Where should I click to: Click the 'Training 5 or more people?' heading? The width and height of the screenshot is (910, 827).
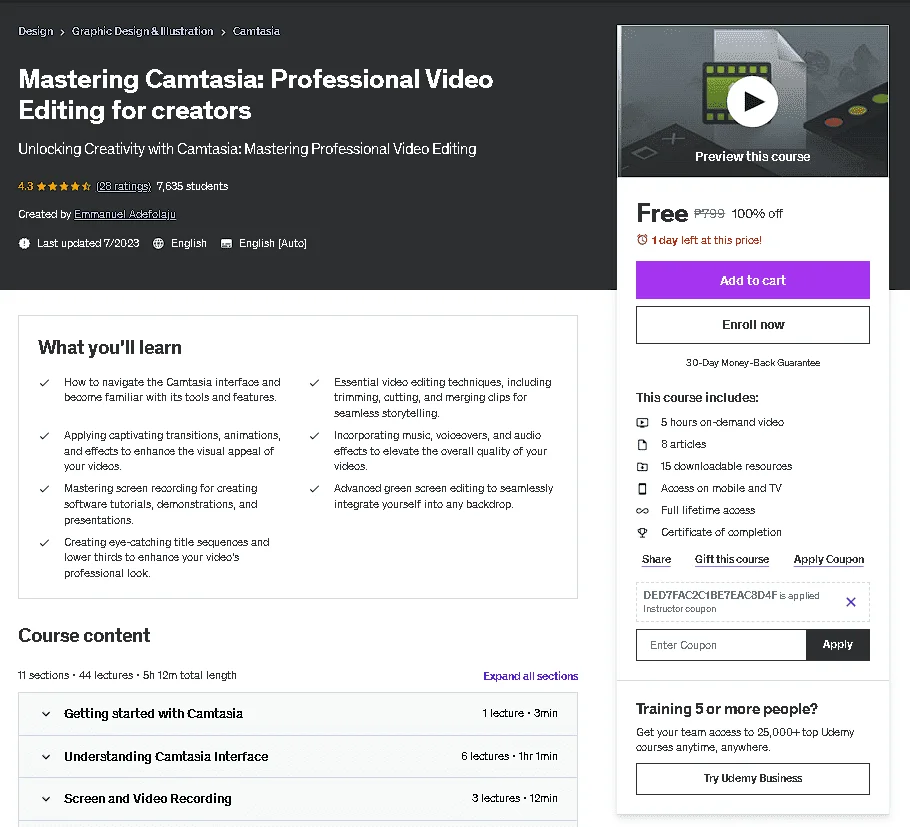(727, 709)
